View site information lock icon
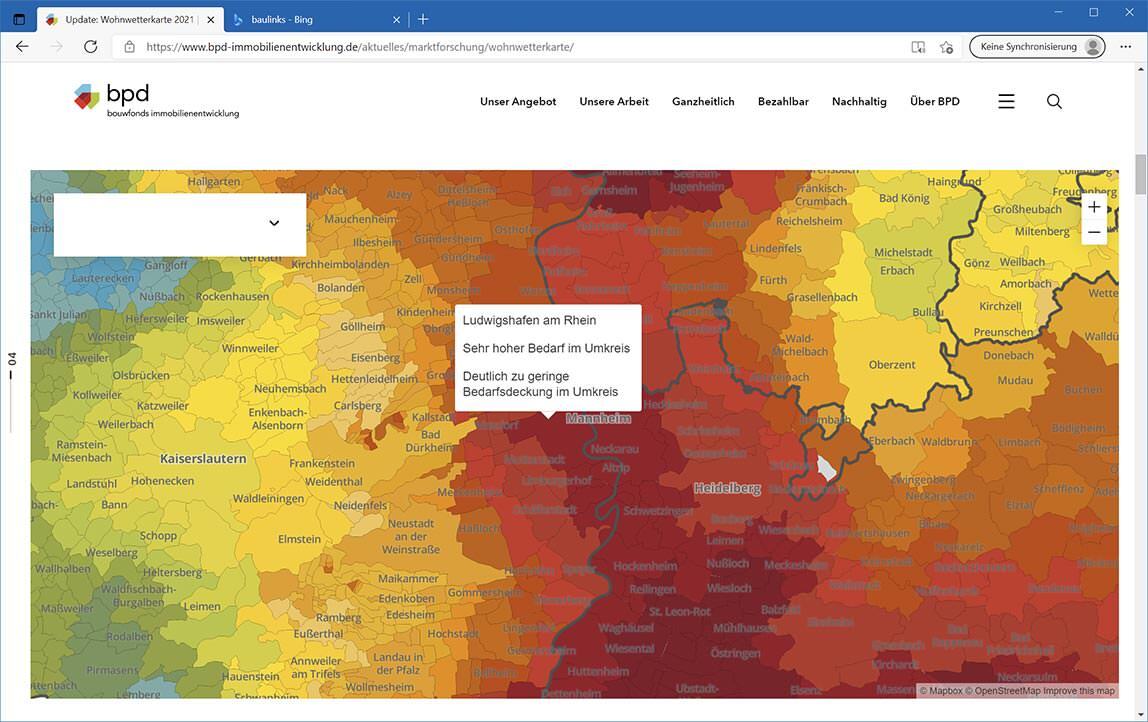This screenshot has width=1148, height=722. pyautogui.click(x=130, y=47)
